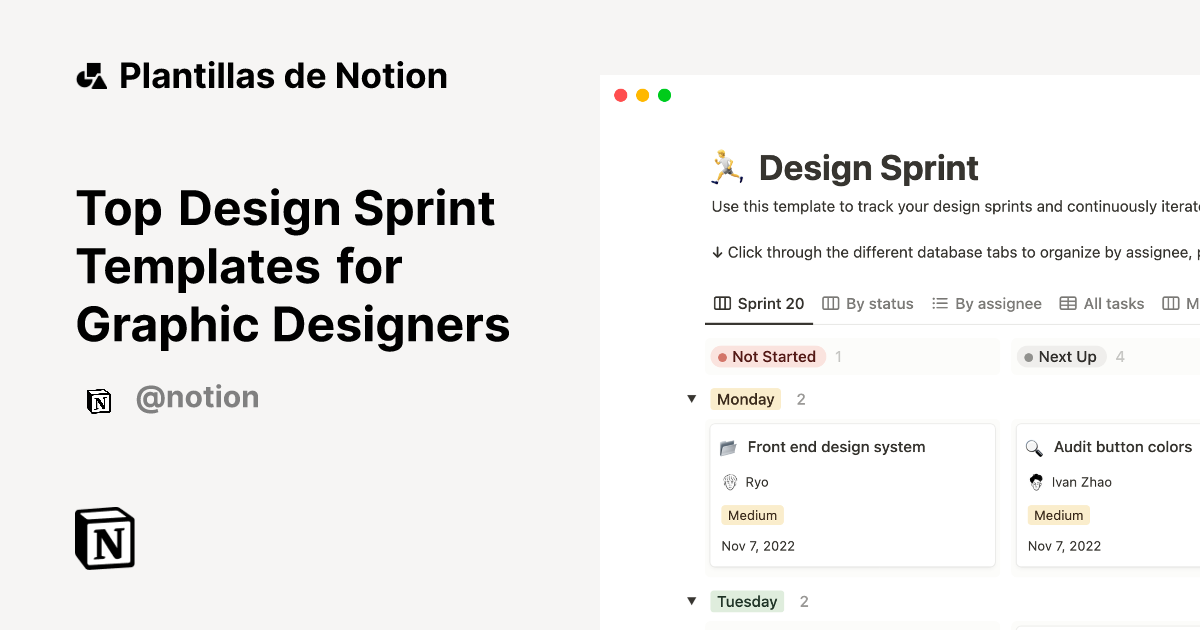Click the Notion N logo at bottom left
Screen dimensions: 1200x630
click(x=104, y=538)
